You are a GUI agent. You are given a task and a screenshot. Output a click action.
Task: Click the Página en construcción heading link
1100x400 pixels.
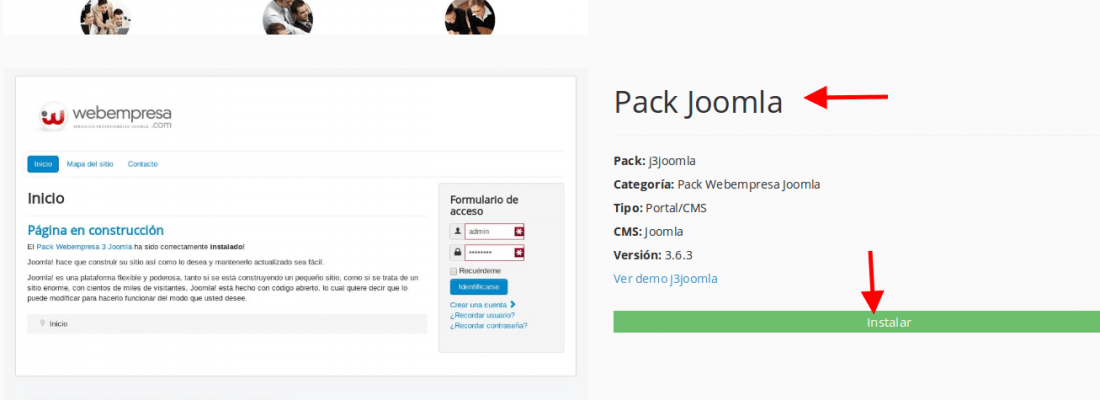tap(95, 230)
